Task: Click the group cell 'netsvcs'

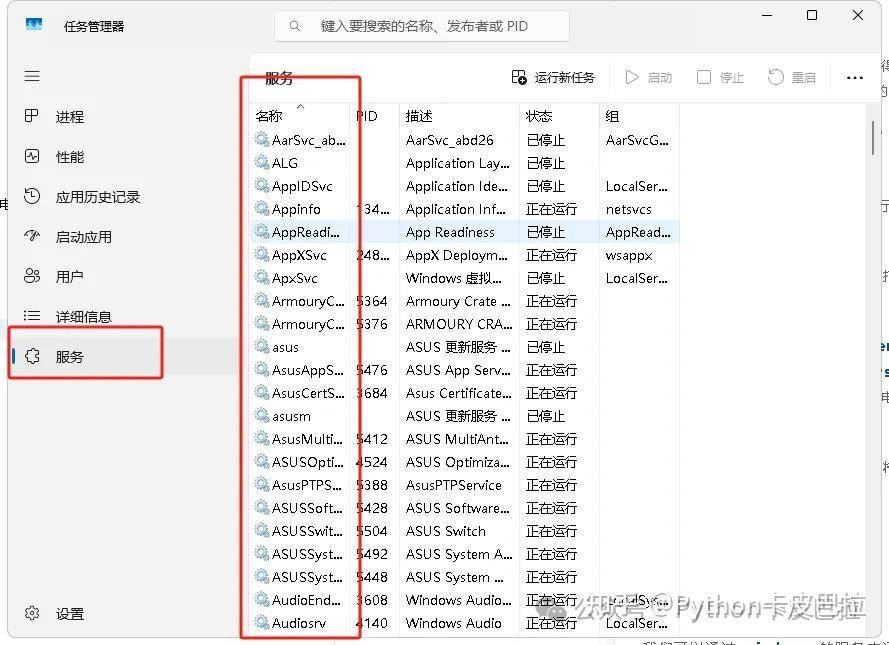Action: (629, 210)
